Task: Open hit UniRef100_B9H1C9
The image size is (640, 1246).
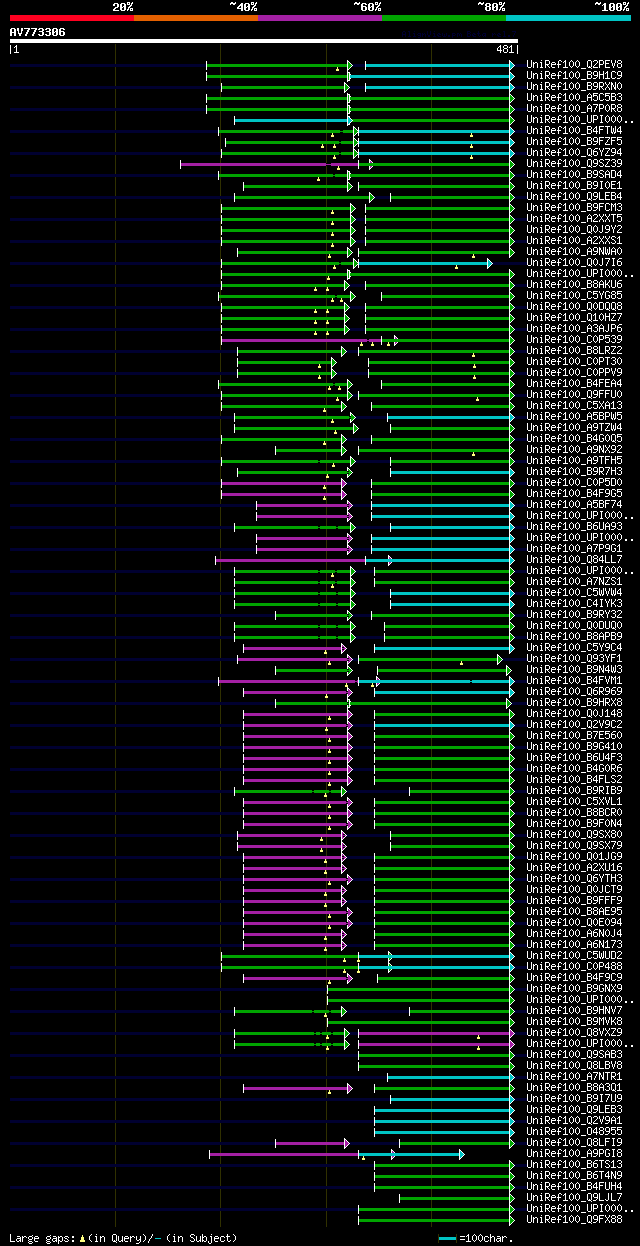Action: tap(574, 75)
